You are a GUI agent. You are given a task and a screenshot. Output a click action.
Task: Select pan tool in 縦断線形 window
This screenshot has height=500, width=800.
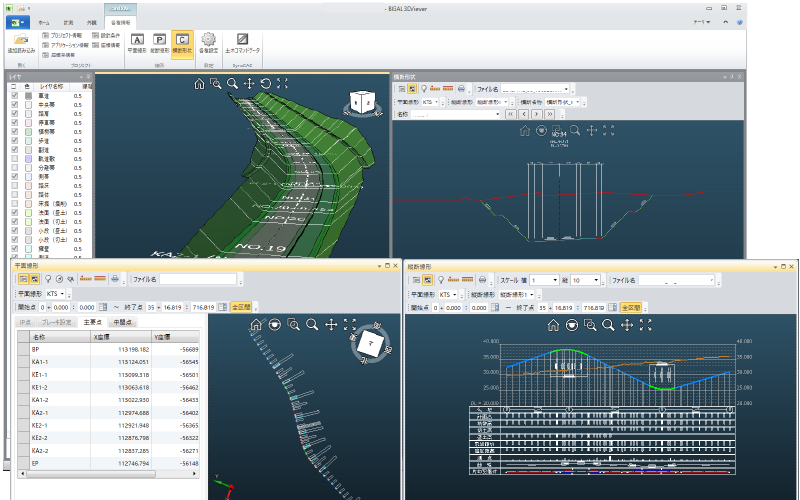click(627, 325)
